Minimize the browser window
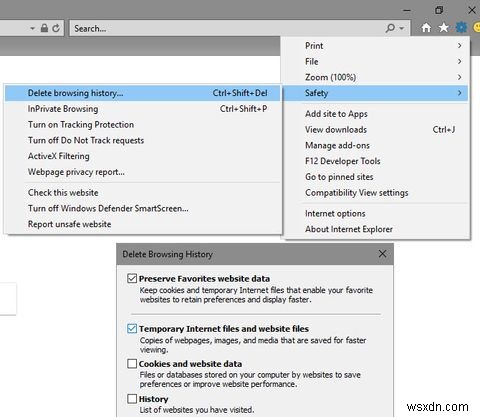This screenshot has height=417, width=480. point(407,11)
